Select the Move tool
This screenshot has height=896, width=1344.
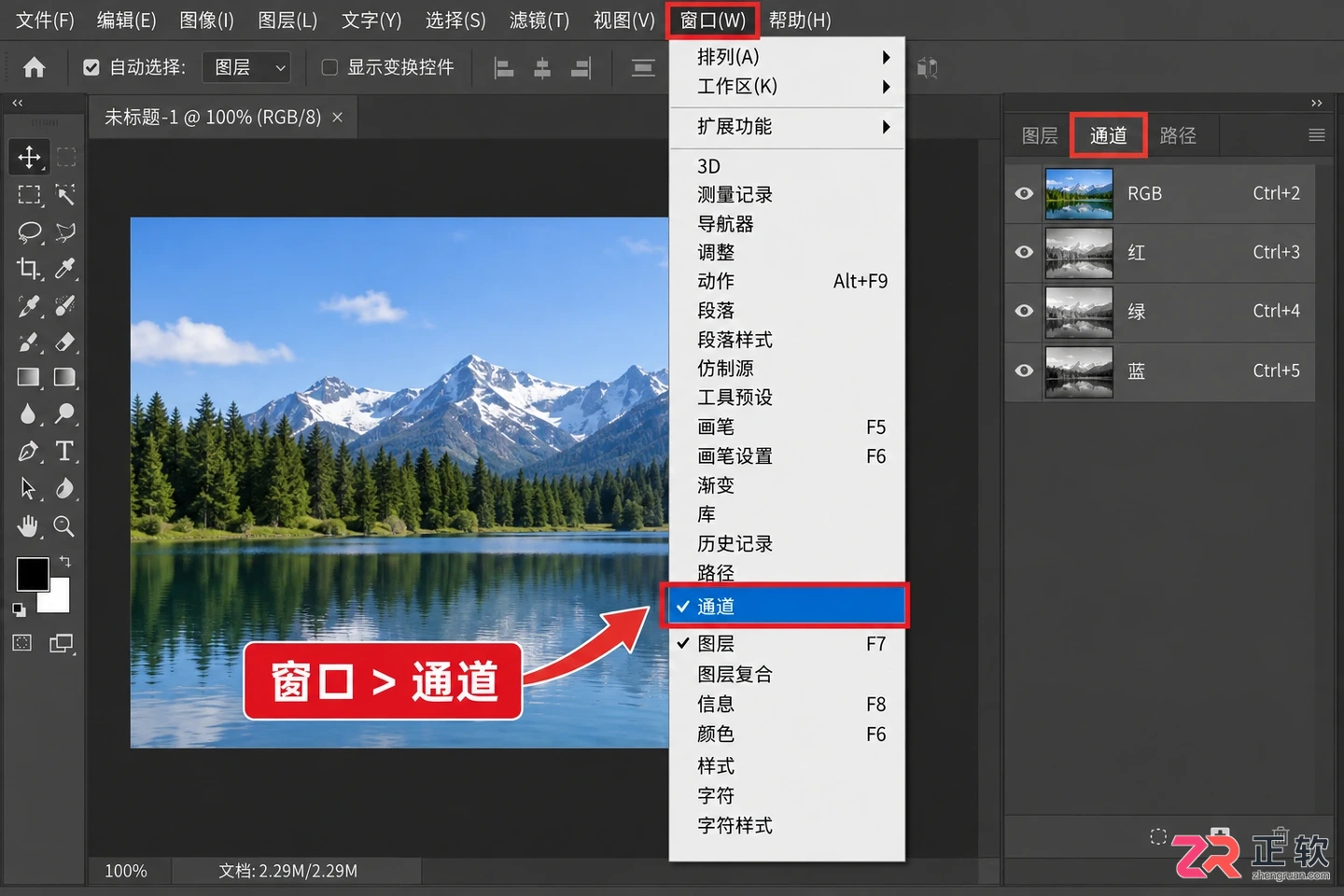coord(29,157)
